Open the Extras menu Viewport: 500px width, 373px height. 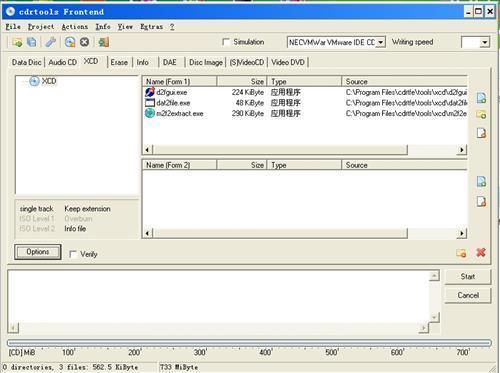coord(152,27)
